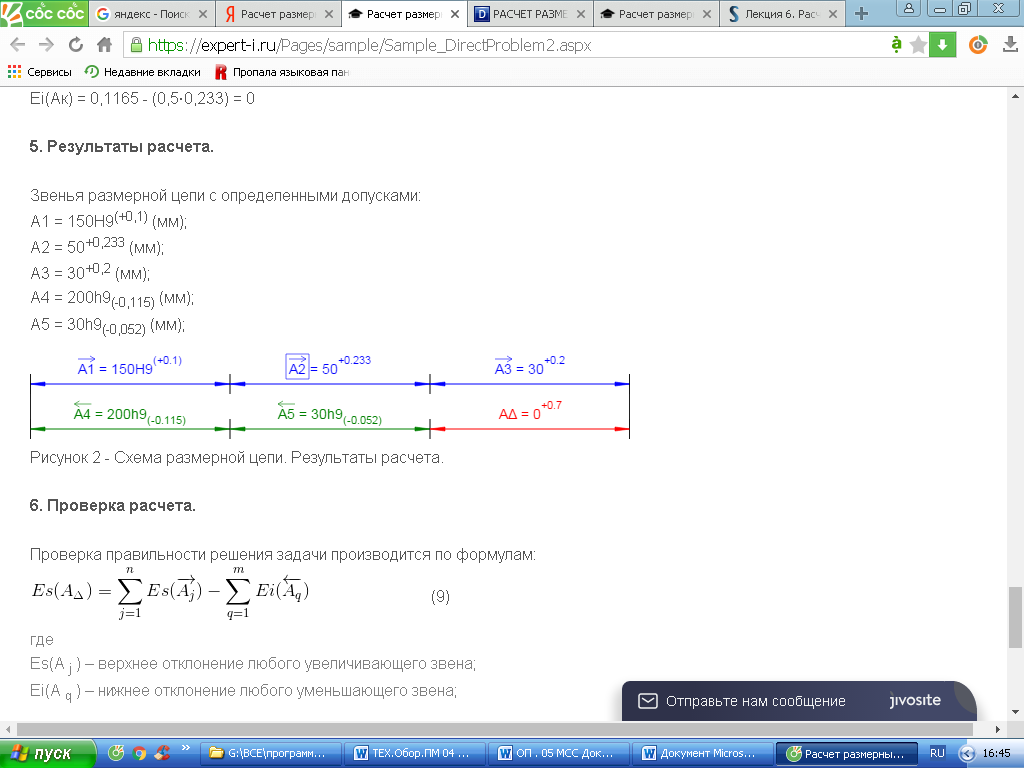Open the downloads tray icon
The height and width of the screenshot is (768, 1024).
click(x=1010, y=45)
